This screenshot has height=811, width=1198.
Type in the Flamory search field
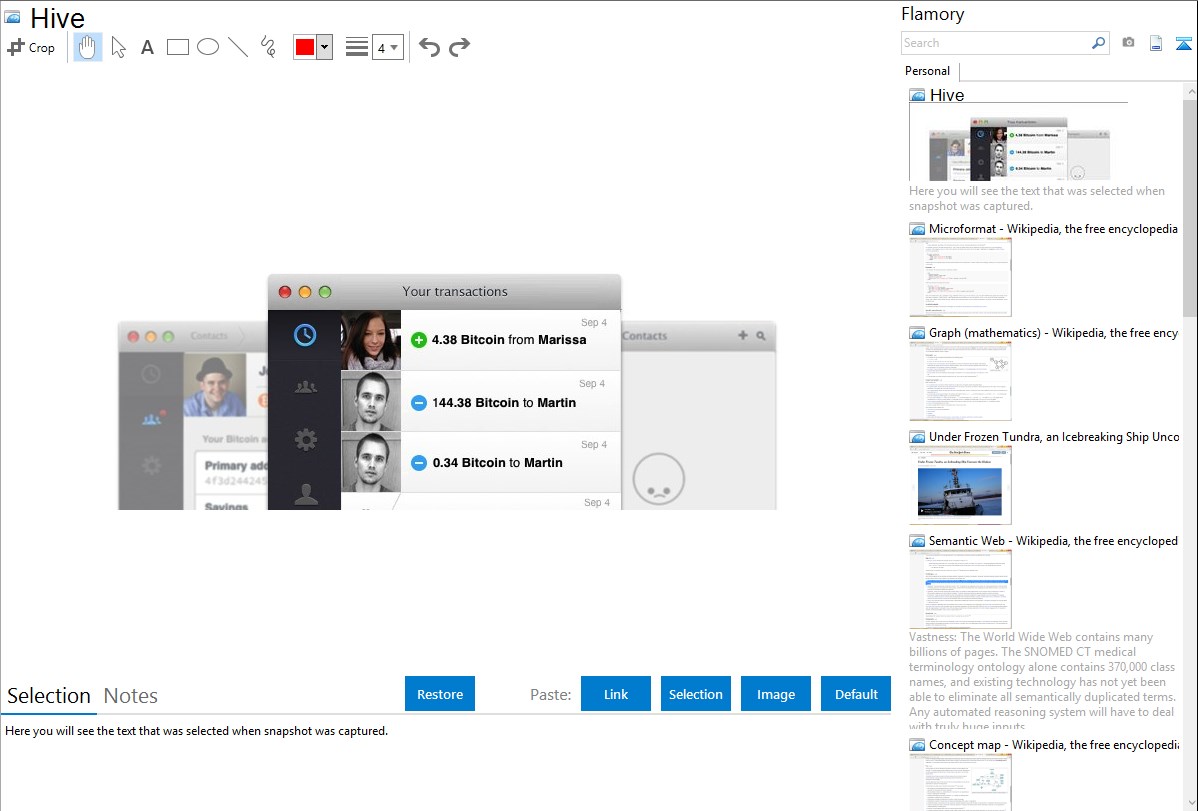tap(995, 43)
